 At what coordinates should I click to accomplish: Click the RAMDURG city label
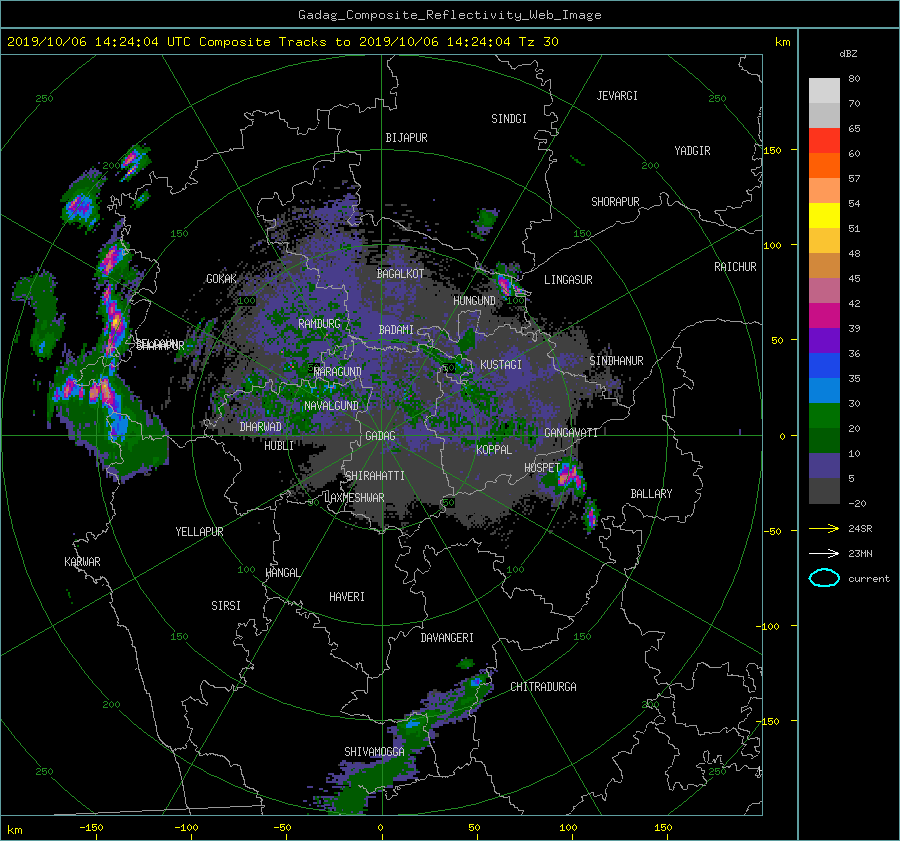point(319,324)
